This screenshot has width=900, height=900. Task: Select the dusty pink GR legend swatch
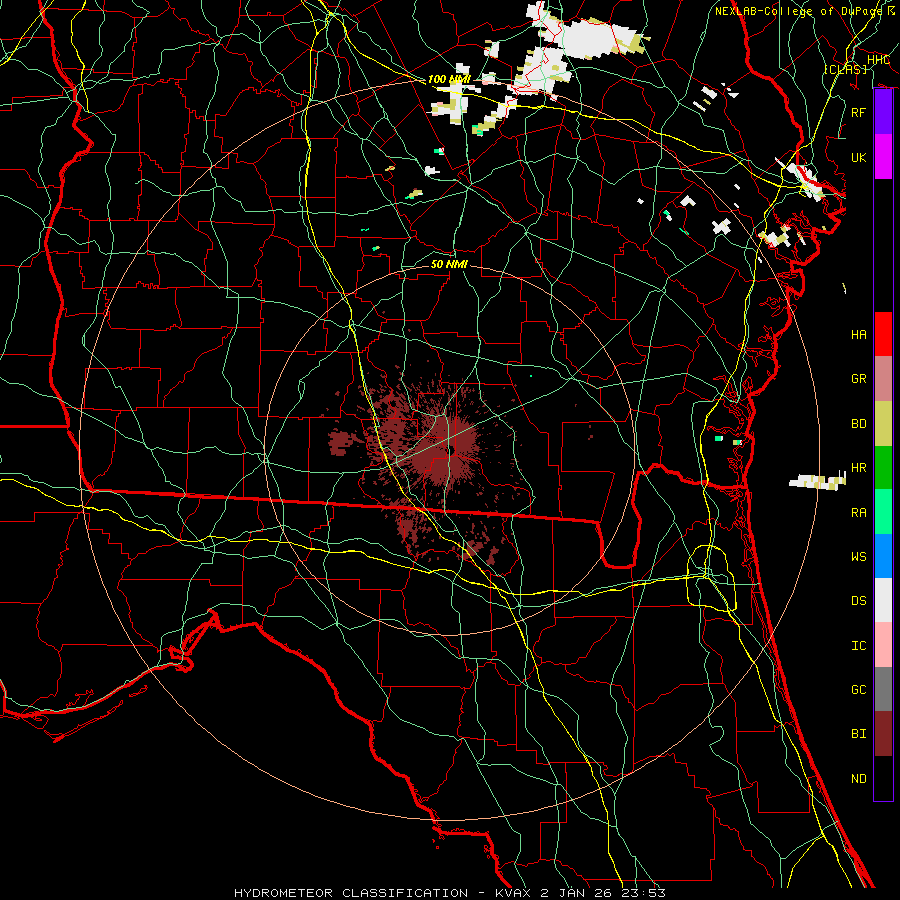883,378
